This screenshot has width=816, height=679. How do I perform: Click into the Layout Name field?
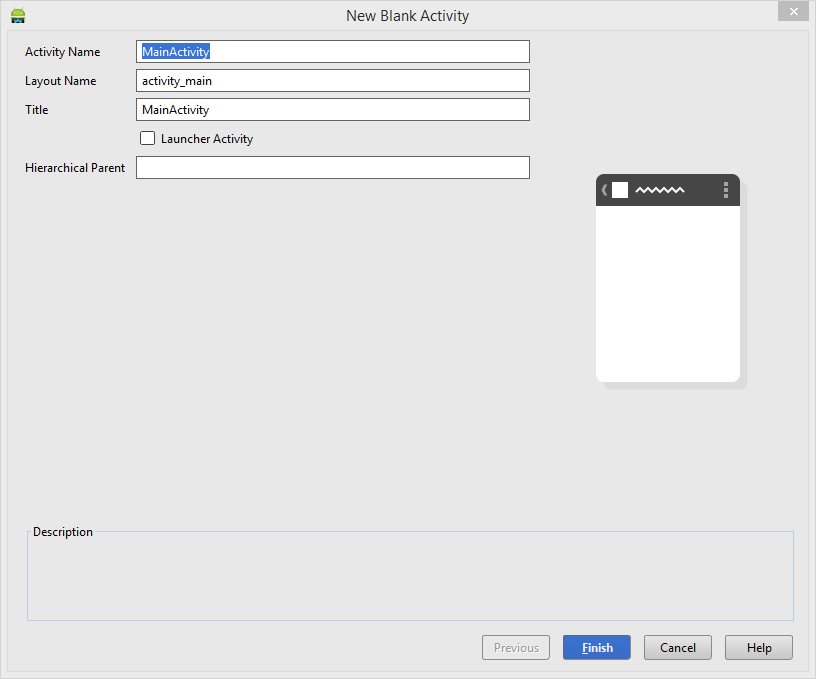pyautogui.click(x=332, y=81)
